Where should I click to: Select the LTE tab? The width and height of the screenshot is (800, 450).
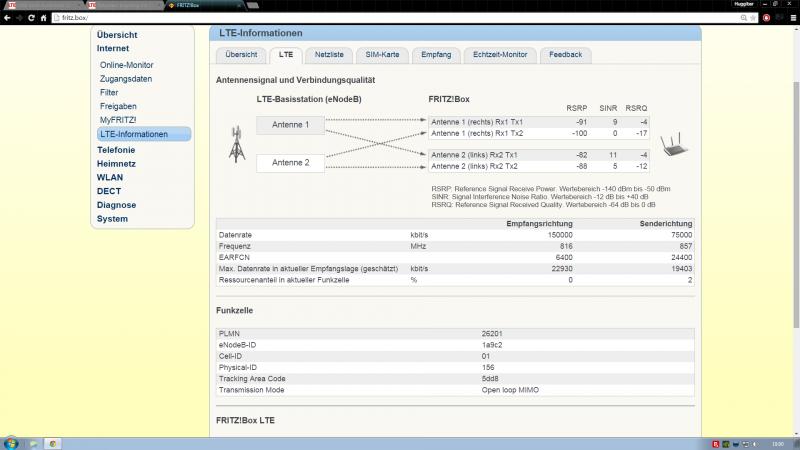click(x=286, y=55)
